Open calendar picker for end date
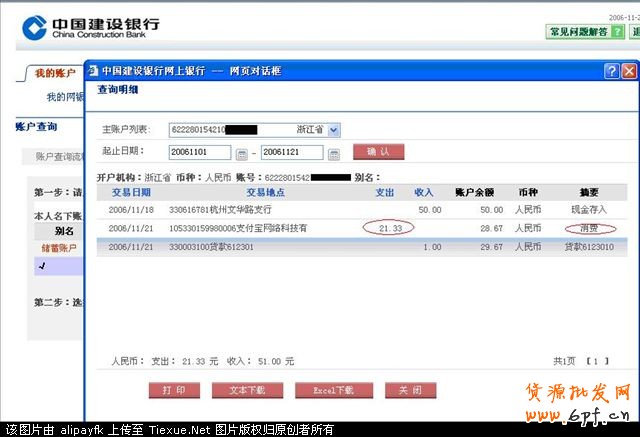 (333, 153)
